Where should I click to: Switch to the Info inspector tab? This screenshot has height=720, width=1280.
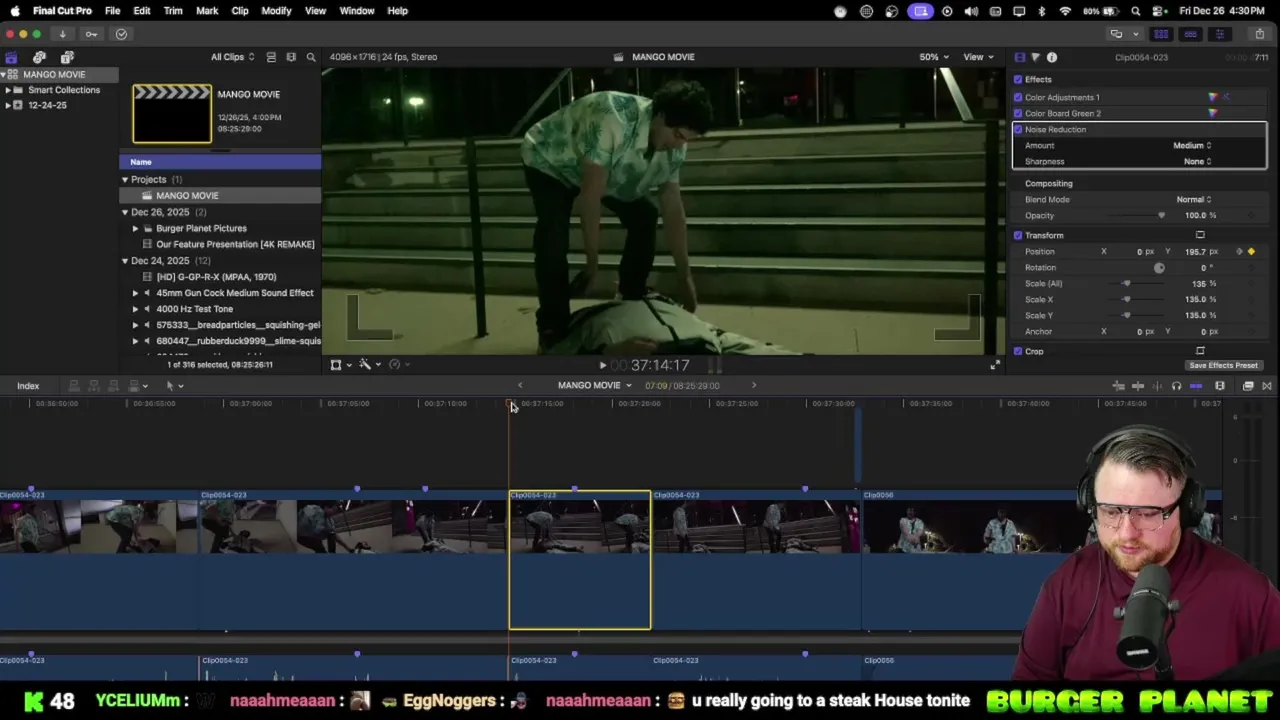pos(1052,57)
